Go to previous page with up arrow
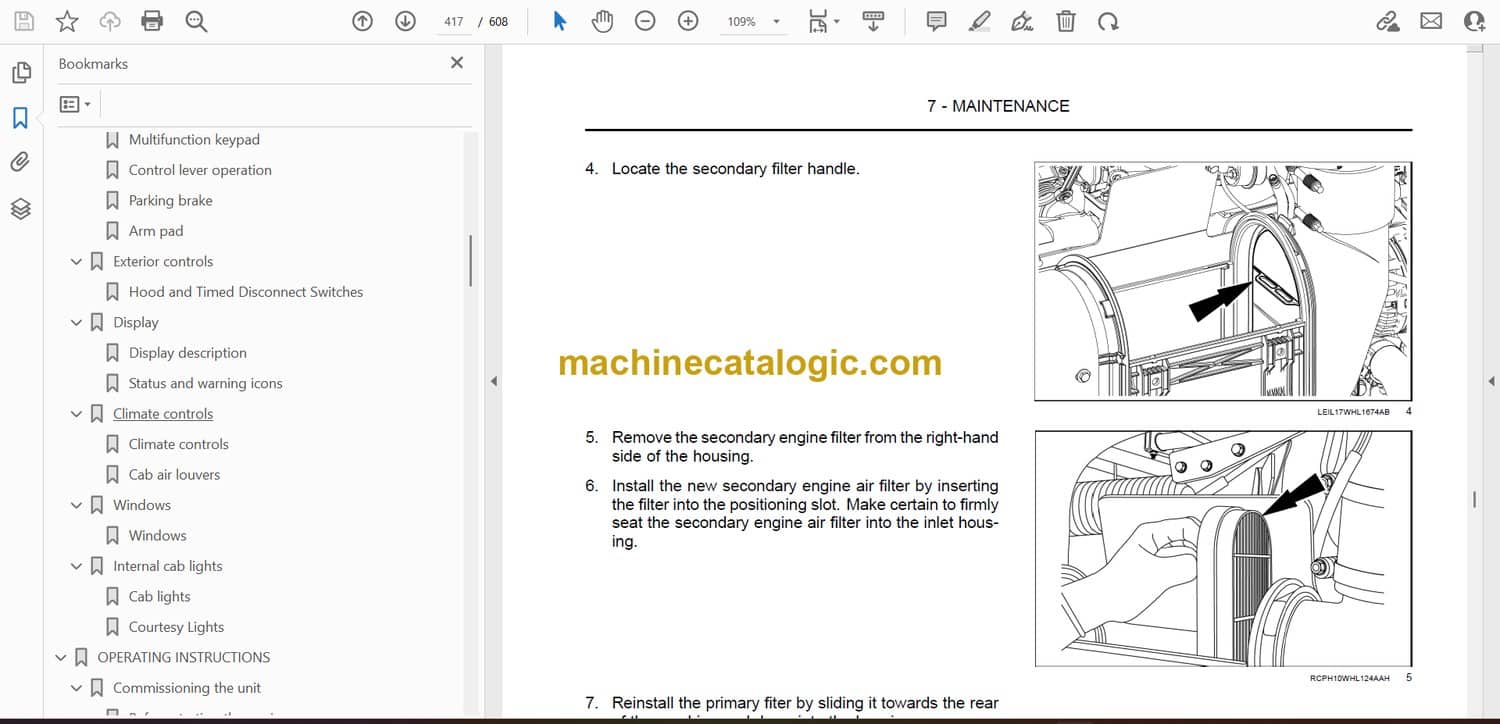The image size is (1500, 724). 362,21
